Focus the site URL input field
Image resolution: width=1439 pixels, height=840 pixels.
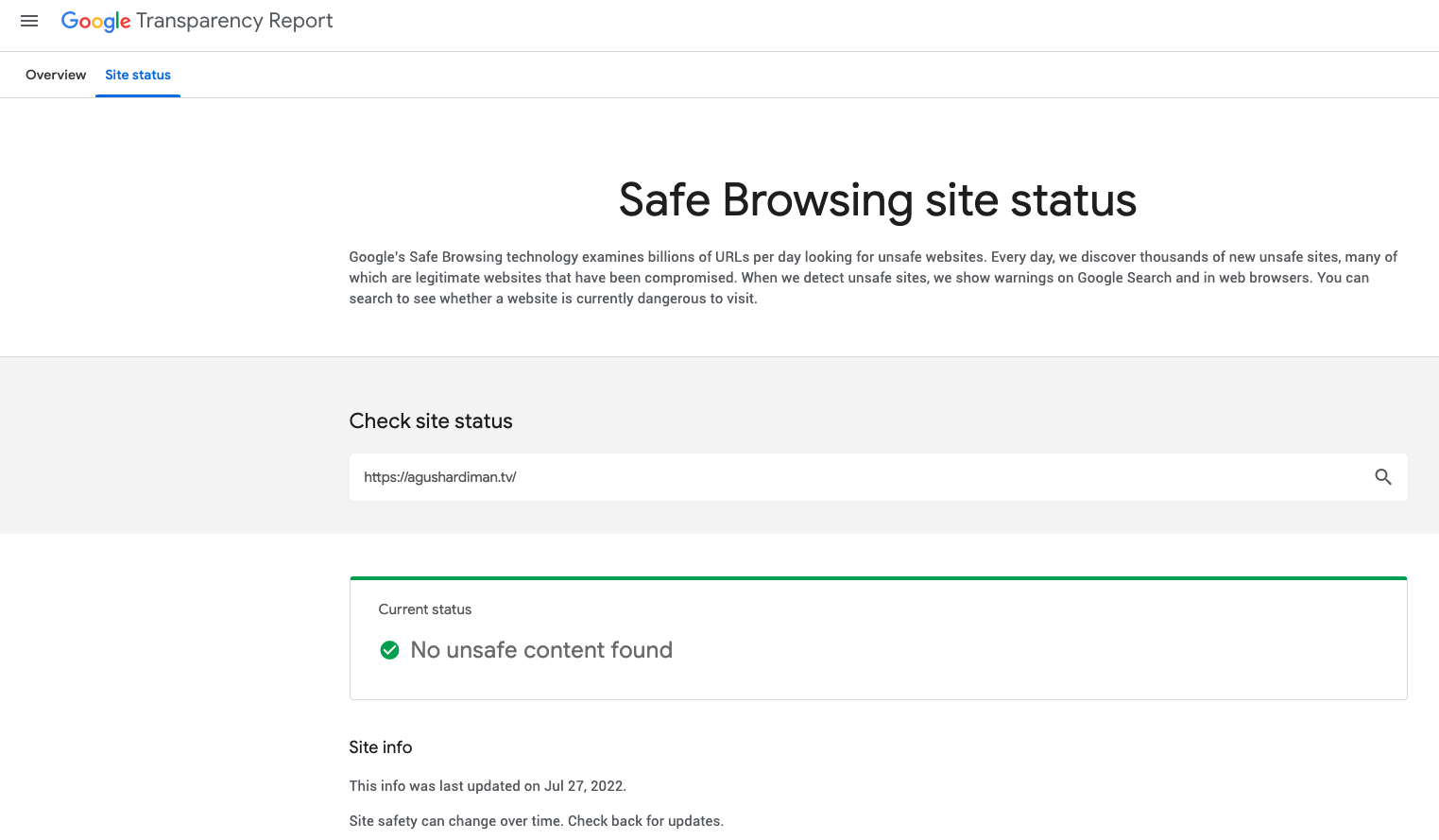[850, 477]
